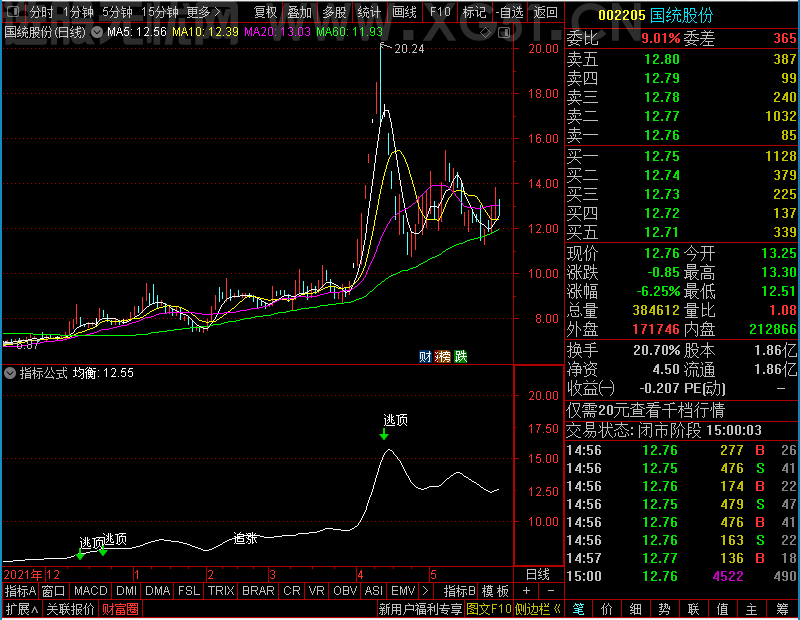Viewport: 800px width, 620px height.
Task: Zoom out chart with − button
Action: 551,591
